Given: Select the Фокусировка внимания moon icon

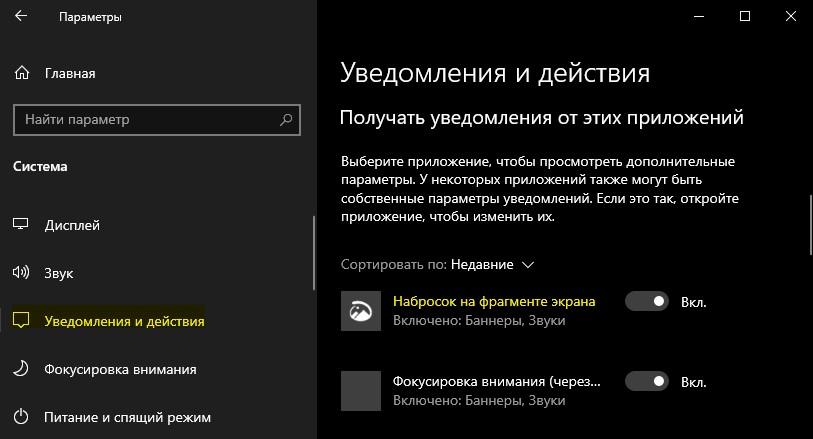Looking at the screenshot, I should [x=21, y=369].
